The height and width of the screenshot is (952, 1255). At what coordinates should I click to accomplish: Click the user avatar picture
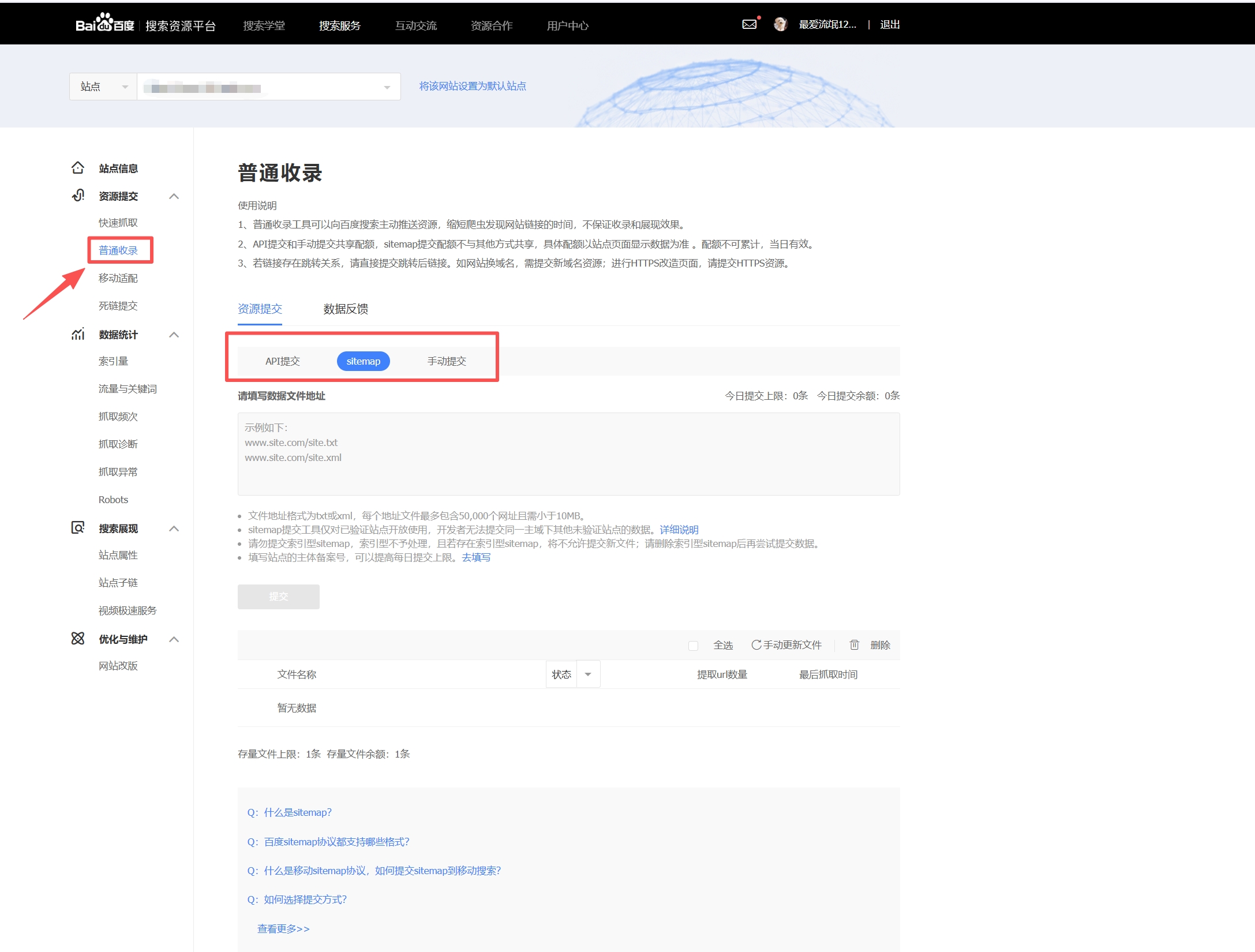point(780,24)
